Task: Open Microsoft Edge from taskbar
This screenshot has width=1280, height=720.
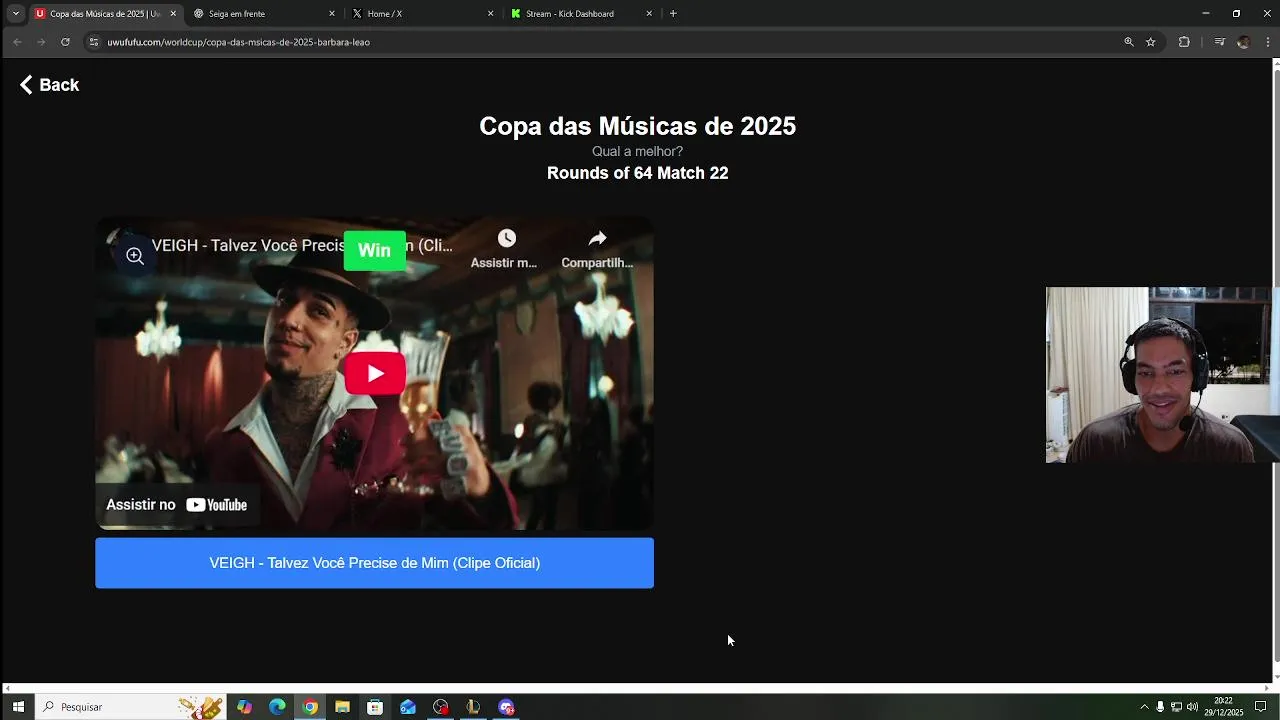Action: point(277,707)
